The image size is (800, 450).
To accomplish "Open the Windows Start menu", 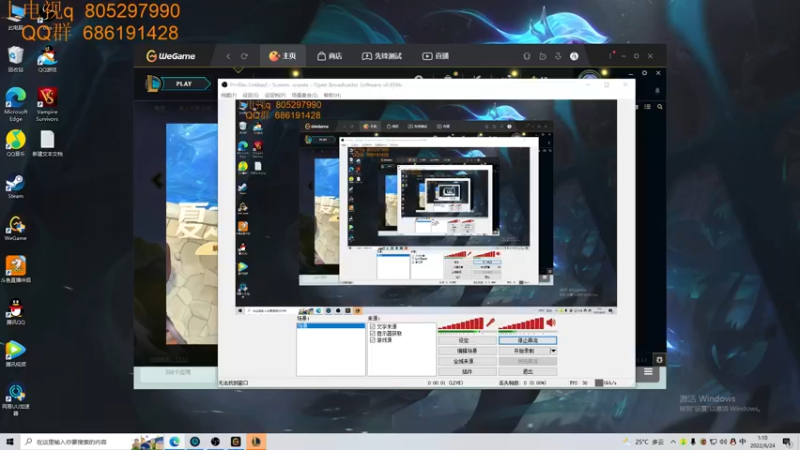I will [x=10, y=441].
